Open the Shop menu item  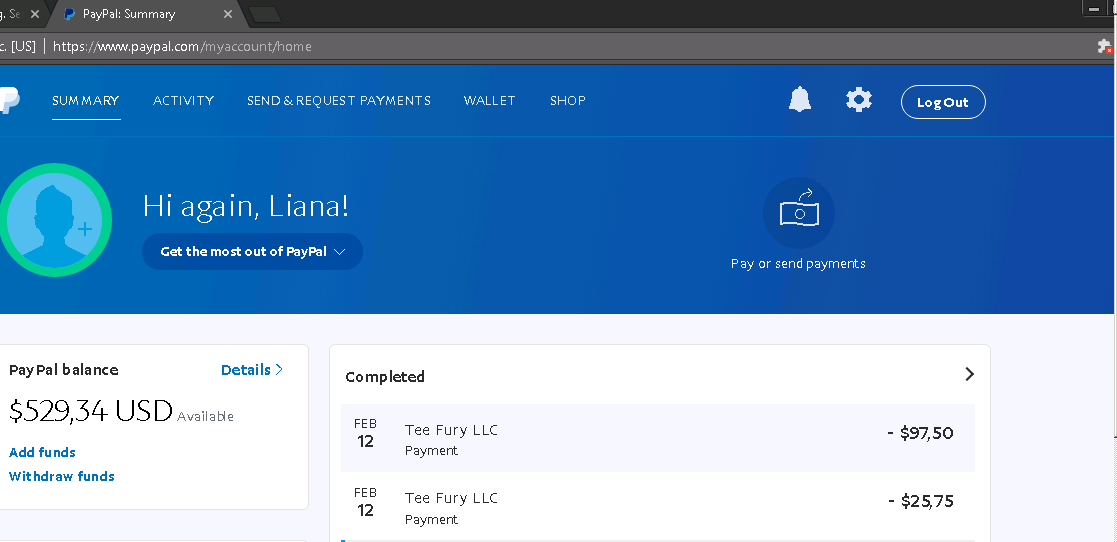click(568, 100)
